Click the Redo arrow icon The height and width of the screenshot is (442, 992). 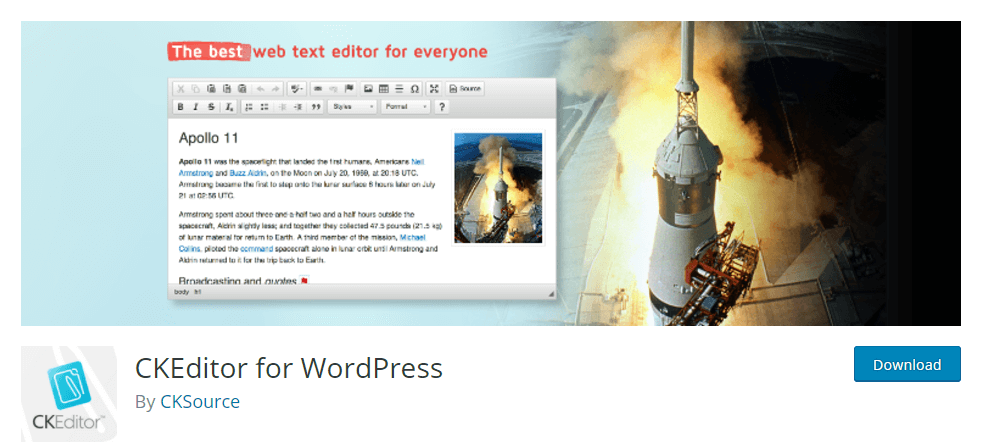[275, 89]
